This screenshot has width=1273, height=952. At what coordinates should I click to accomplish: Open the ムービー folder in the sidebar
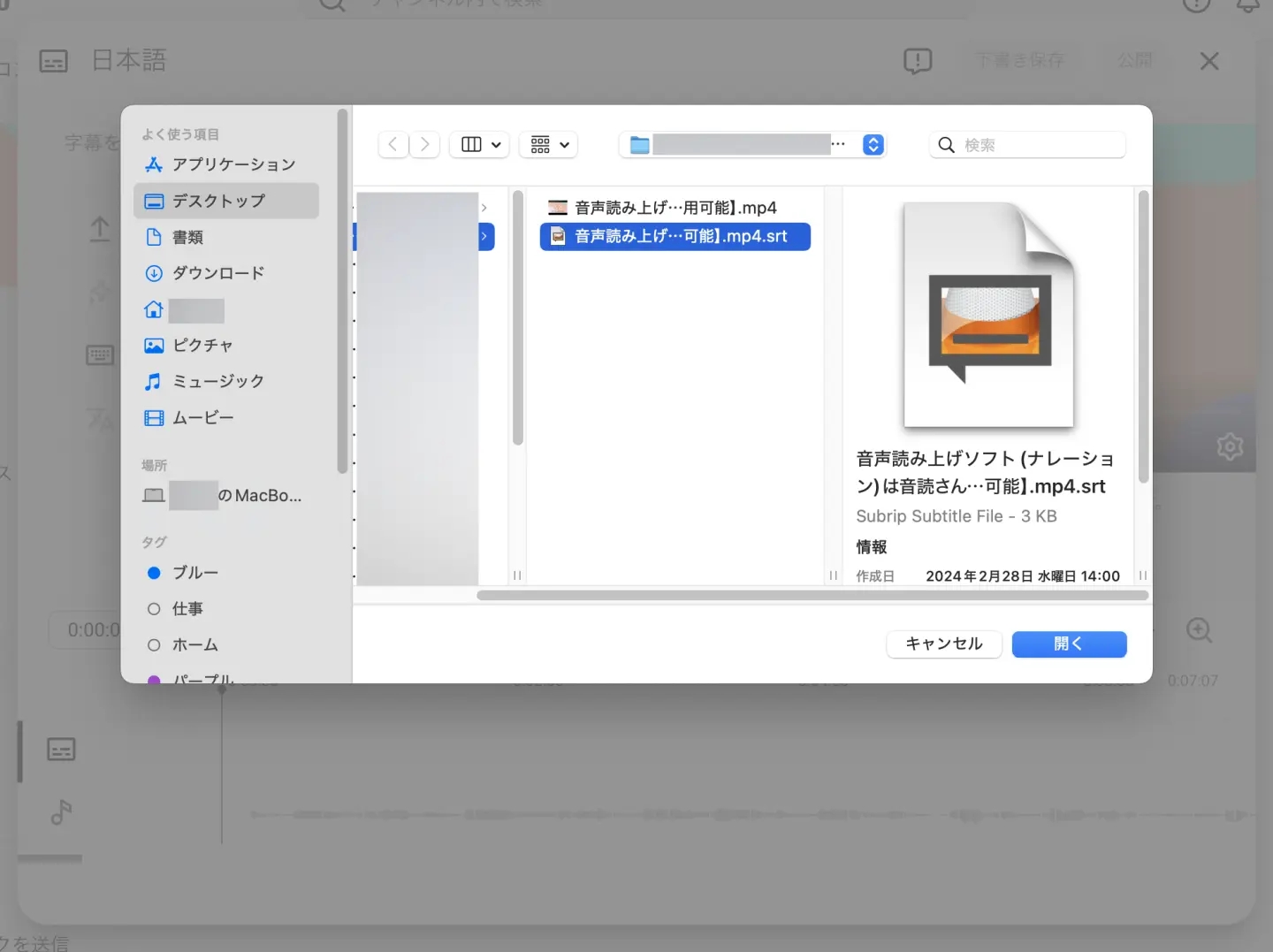point(203,417)
